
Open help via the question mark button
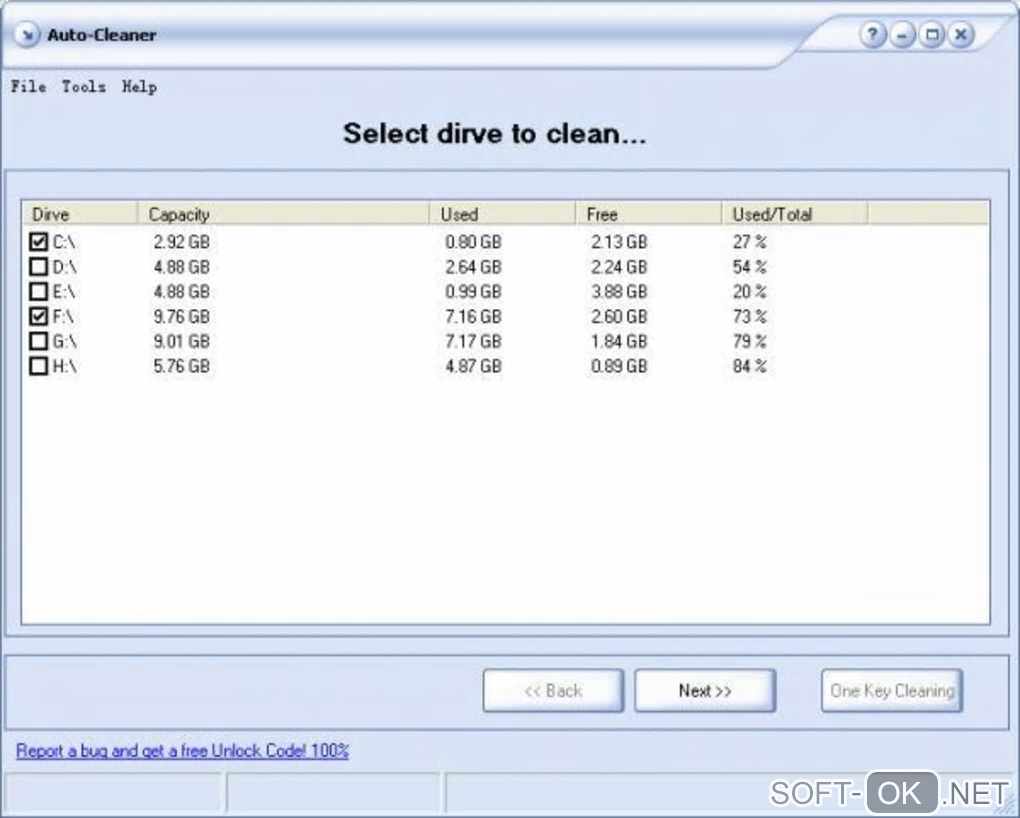click(872, 34)
